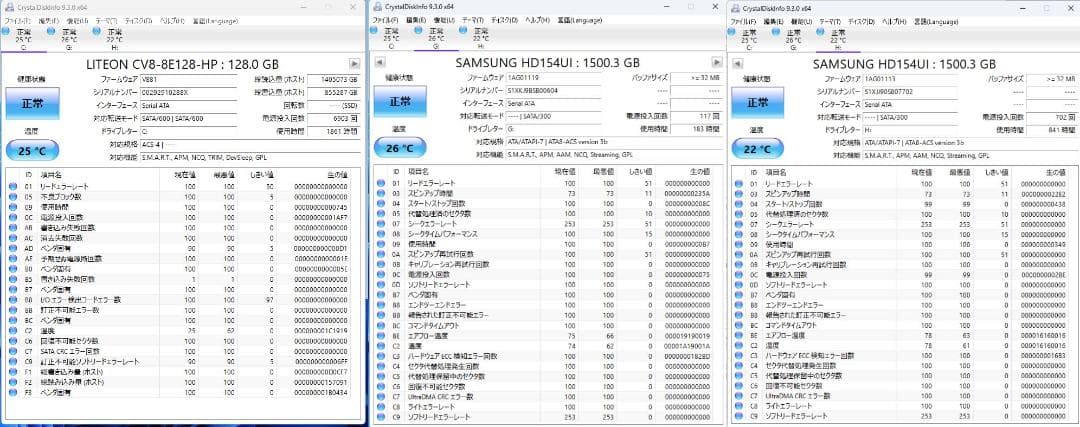The width and height of the screenshot is (1080, 427).
Task: Click firmware field V881 in LITEON window
Action: pyautogui.click(x=188, y=80)
